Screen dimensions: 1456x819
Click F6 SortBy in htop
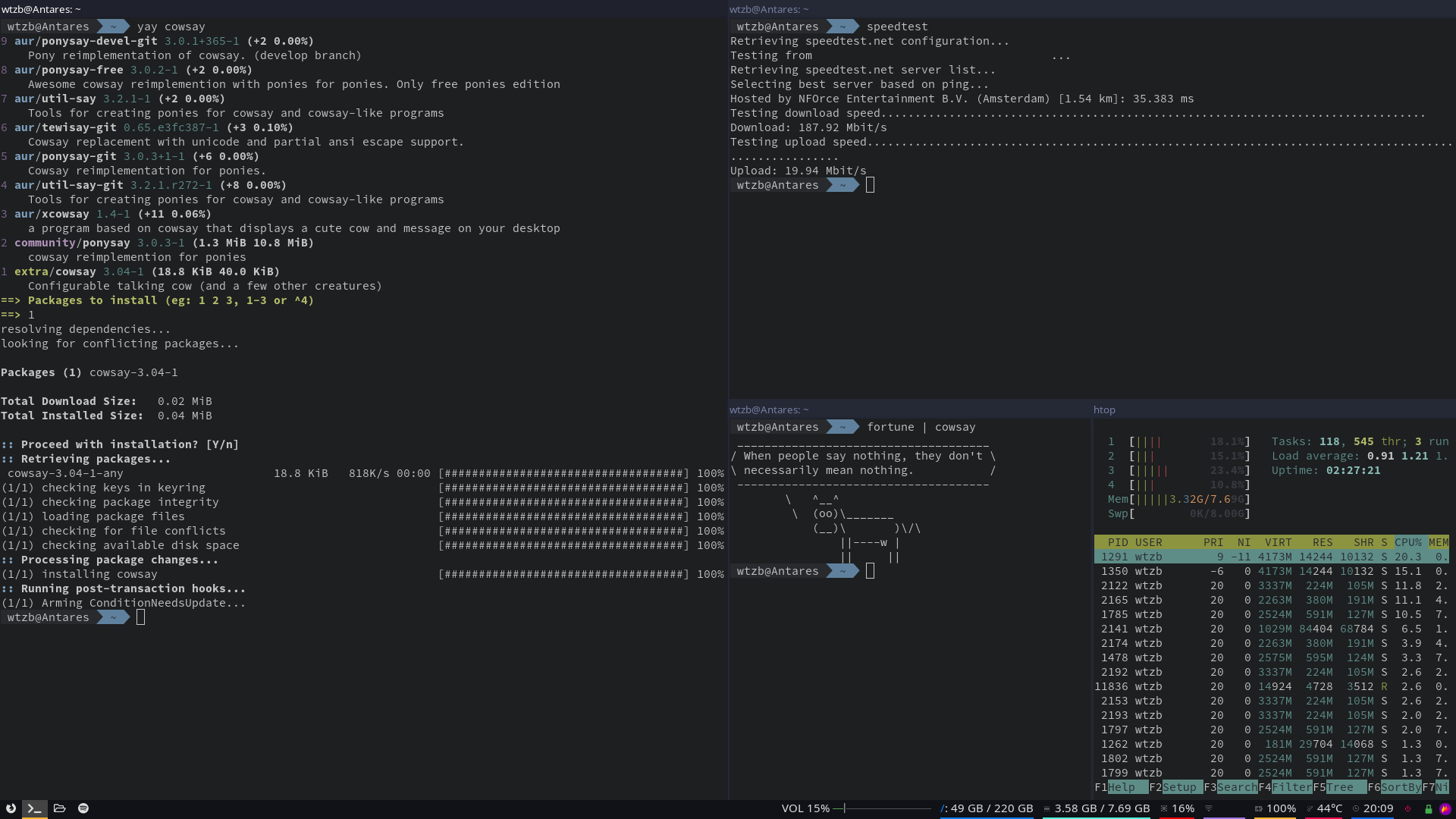(1394, 787)
